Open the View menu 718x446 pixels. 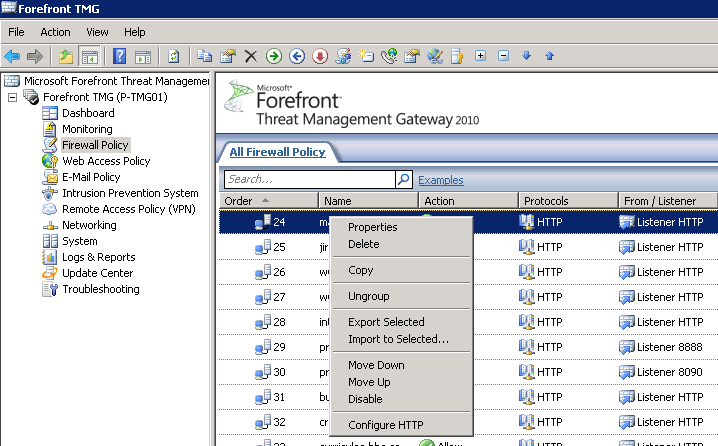[x=97, y=32]
